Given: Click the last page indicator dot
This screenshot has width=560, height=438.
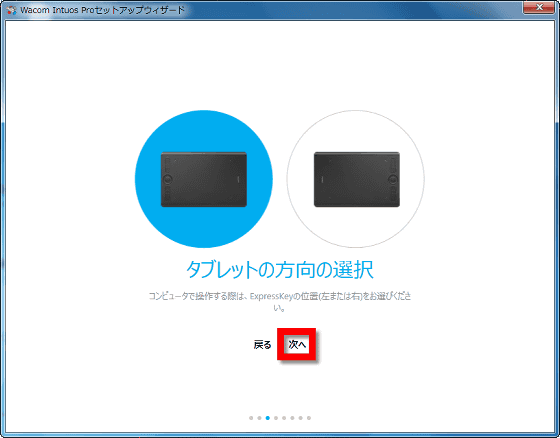Looking at the screenshot, I should tap(309, 418).
